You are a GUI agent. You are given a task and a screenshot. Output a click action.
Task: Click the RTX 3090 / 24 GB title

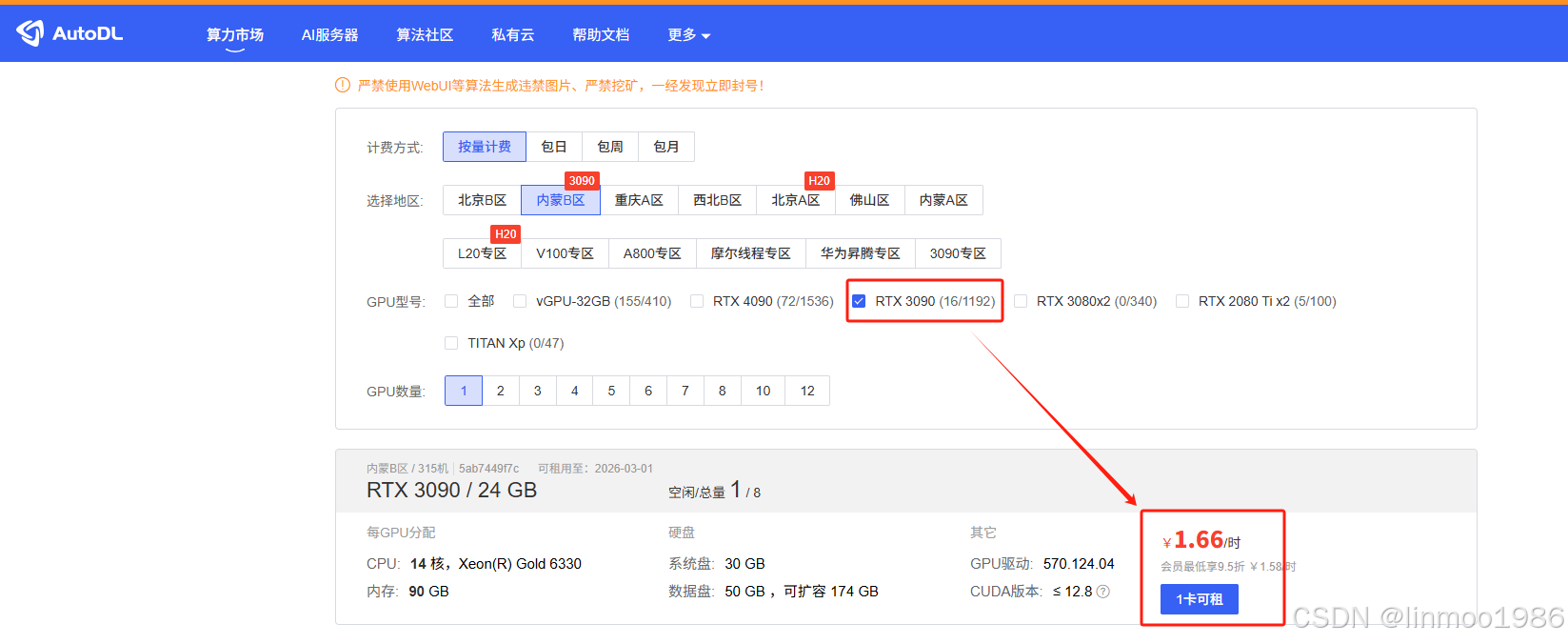[x=452, y=491]
